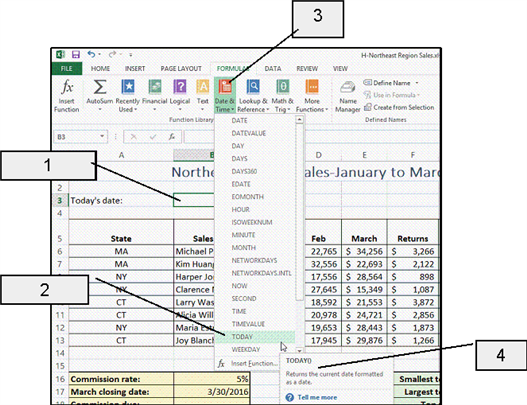The height and width of the screenshot is (405, 527).
Task: Switch to the INSERT tab
Action: [x=135, y=69]
